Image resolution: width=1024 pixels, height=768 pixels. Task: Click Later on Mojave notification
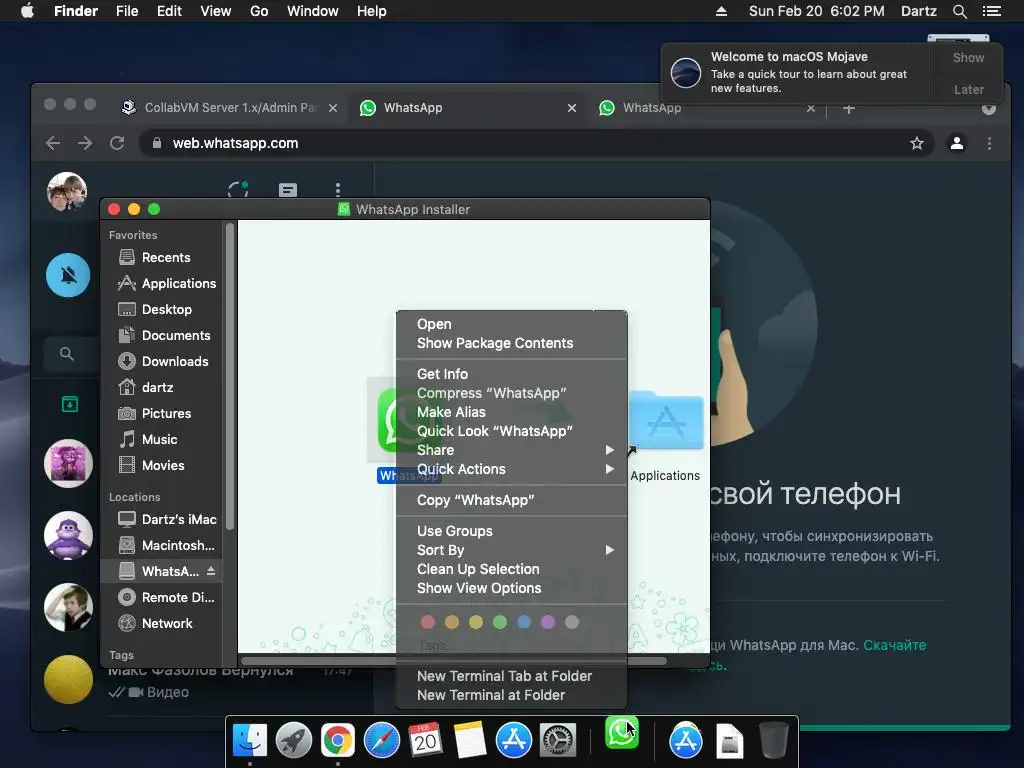click(x=968, y=89)
